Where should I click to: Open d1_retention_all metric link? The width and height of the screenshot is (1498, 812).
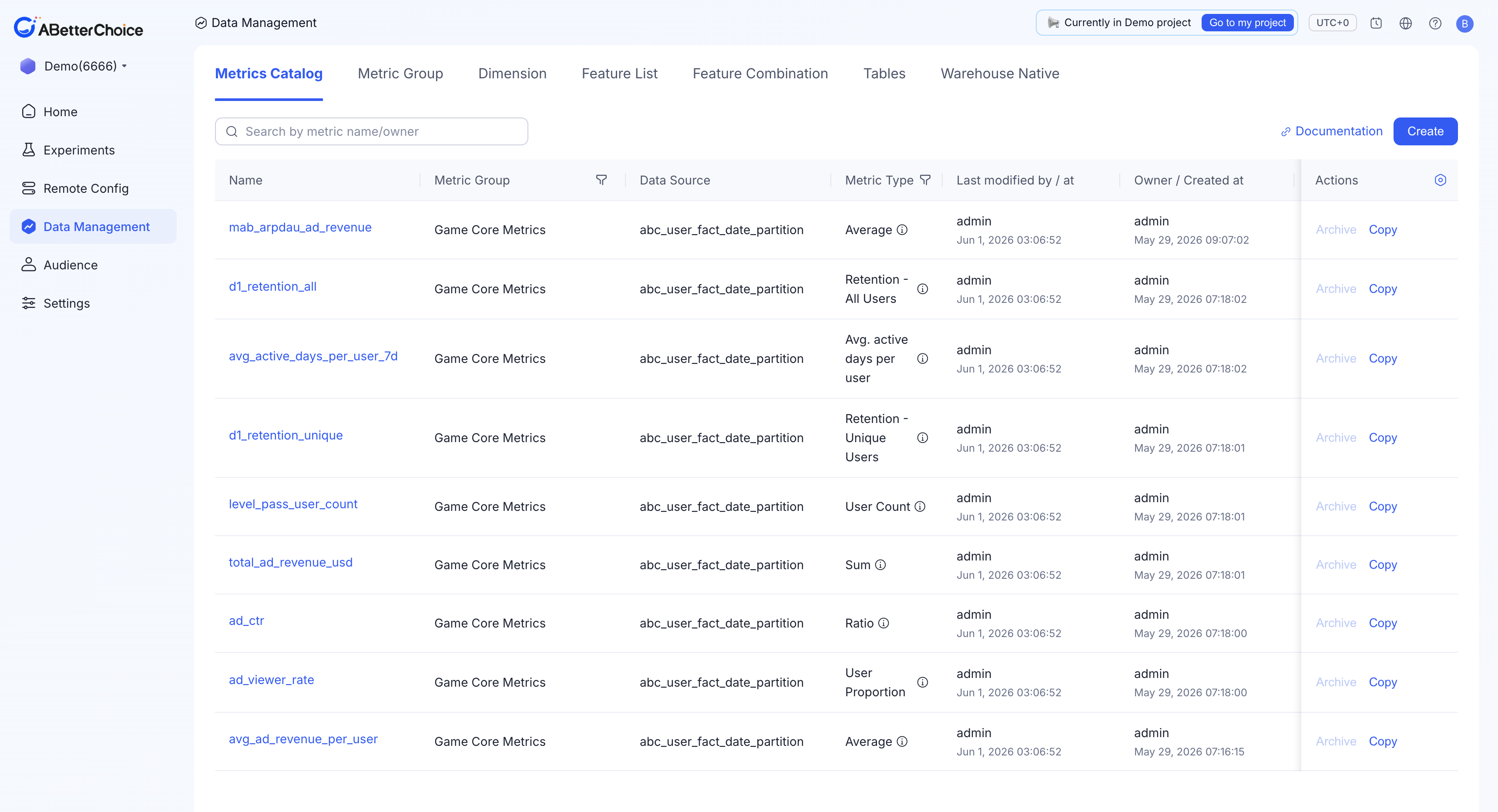click(273, 287)
